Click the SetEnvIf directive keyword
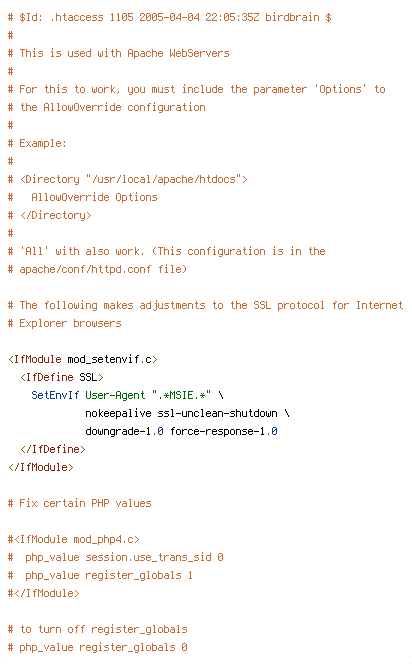The width and height of the screenshot is (412, 664). [x=55, y=395]
